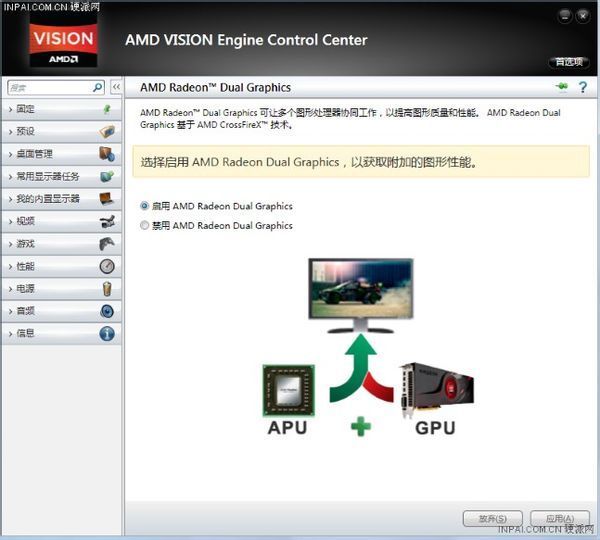Click the green pin icon beside help
The width and height of the screenshot is (600, 540).
(562, 87)
